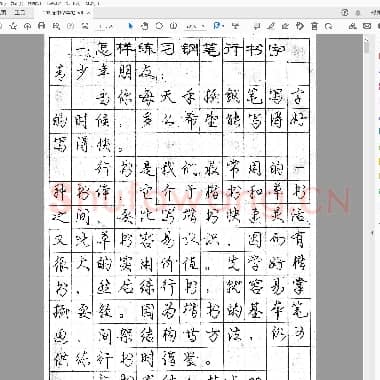Select the open document tab
The image size is (380, 380).
(63, 13)
